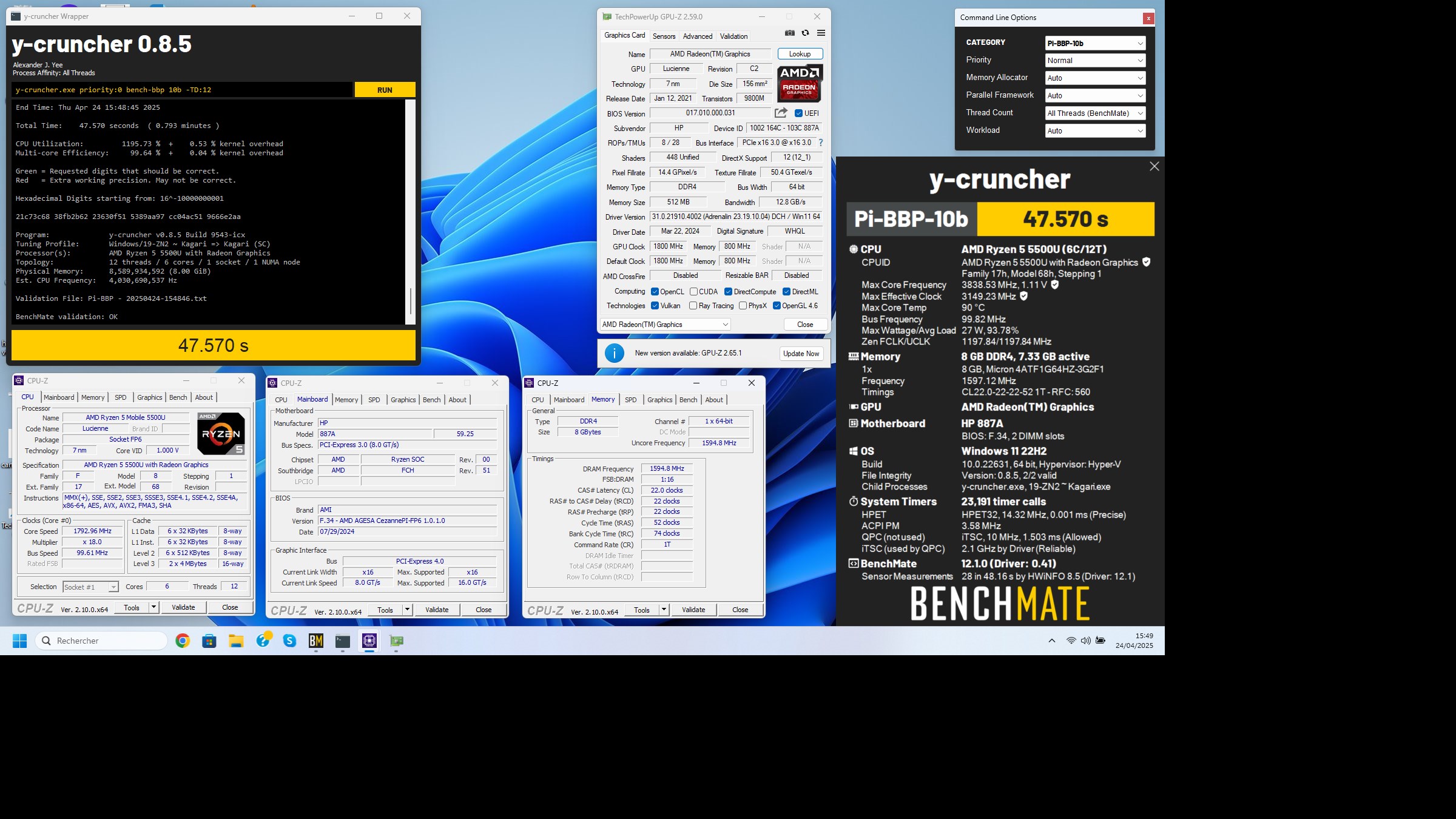1456x819 pixels.
Task: Click Close in the right CPU-Z window
Action: tap(740, 610)
